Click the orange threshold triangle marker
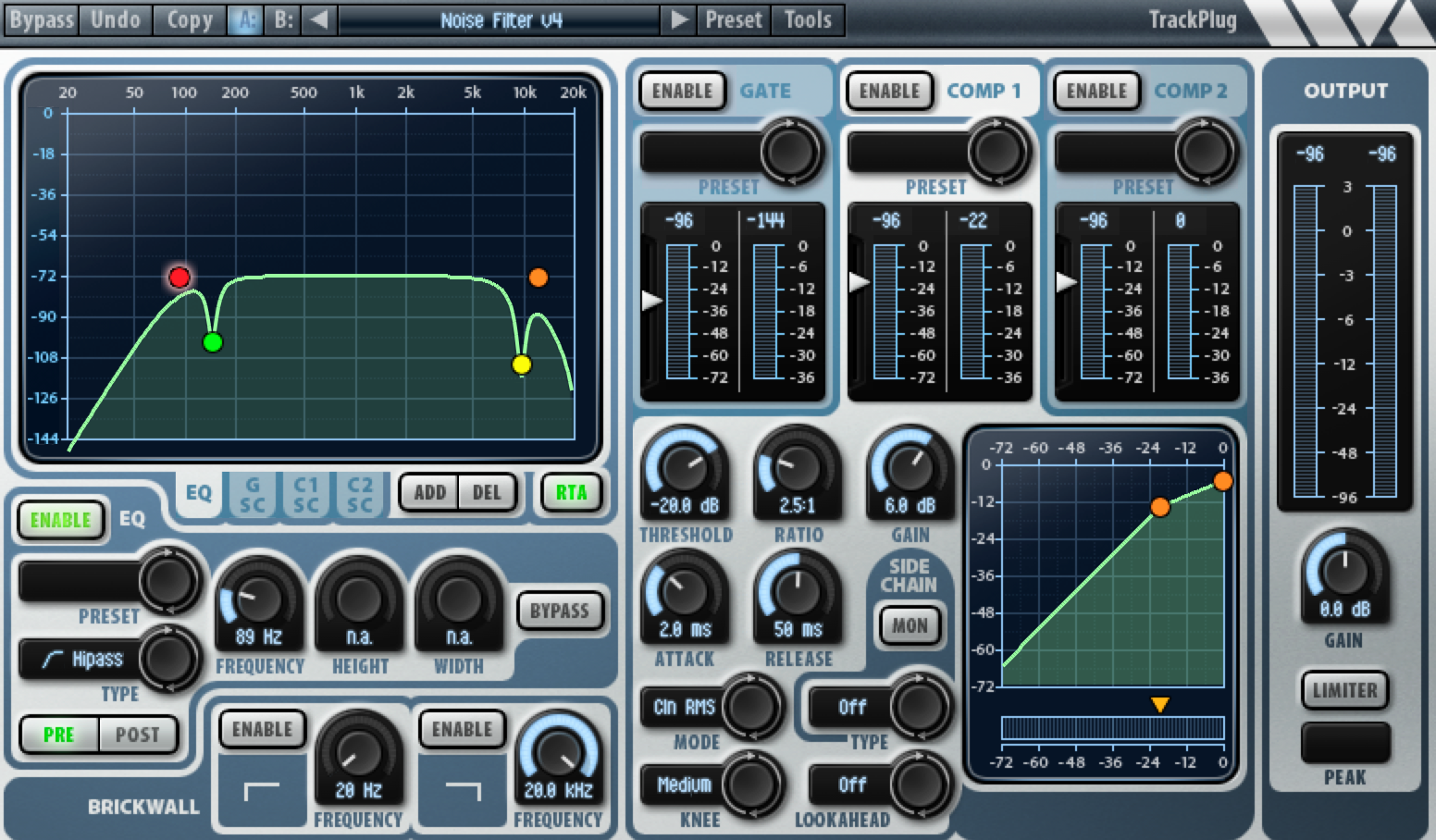The width and height of the screenshot is (1436, 840). tap(1159, 705)
